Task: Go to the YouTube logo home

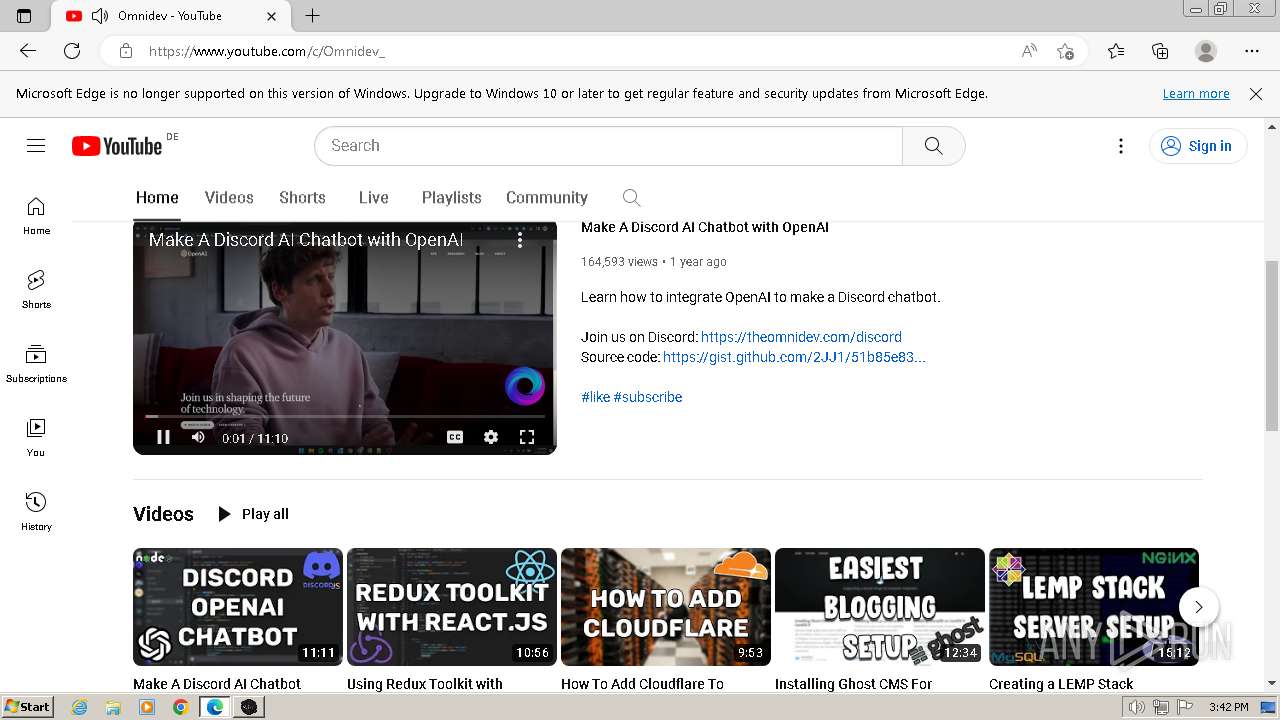Action: coord(117,146)
